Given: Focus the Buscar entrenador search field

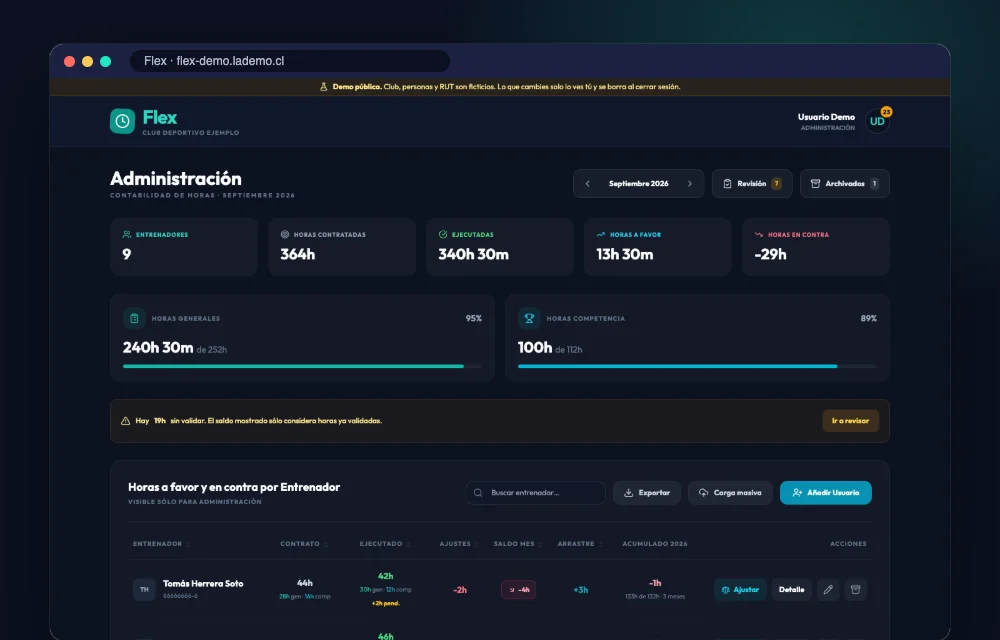Looking at the screenshot, I should click(535, 493).
